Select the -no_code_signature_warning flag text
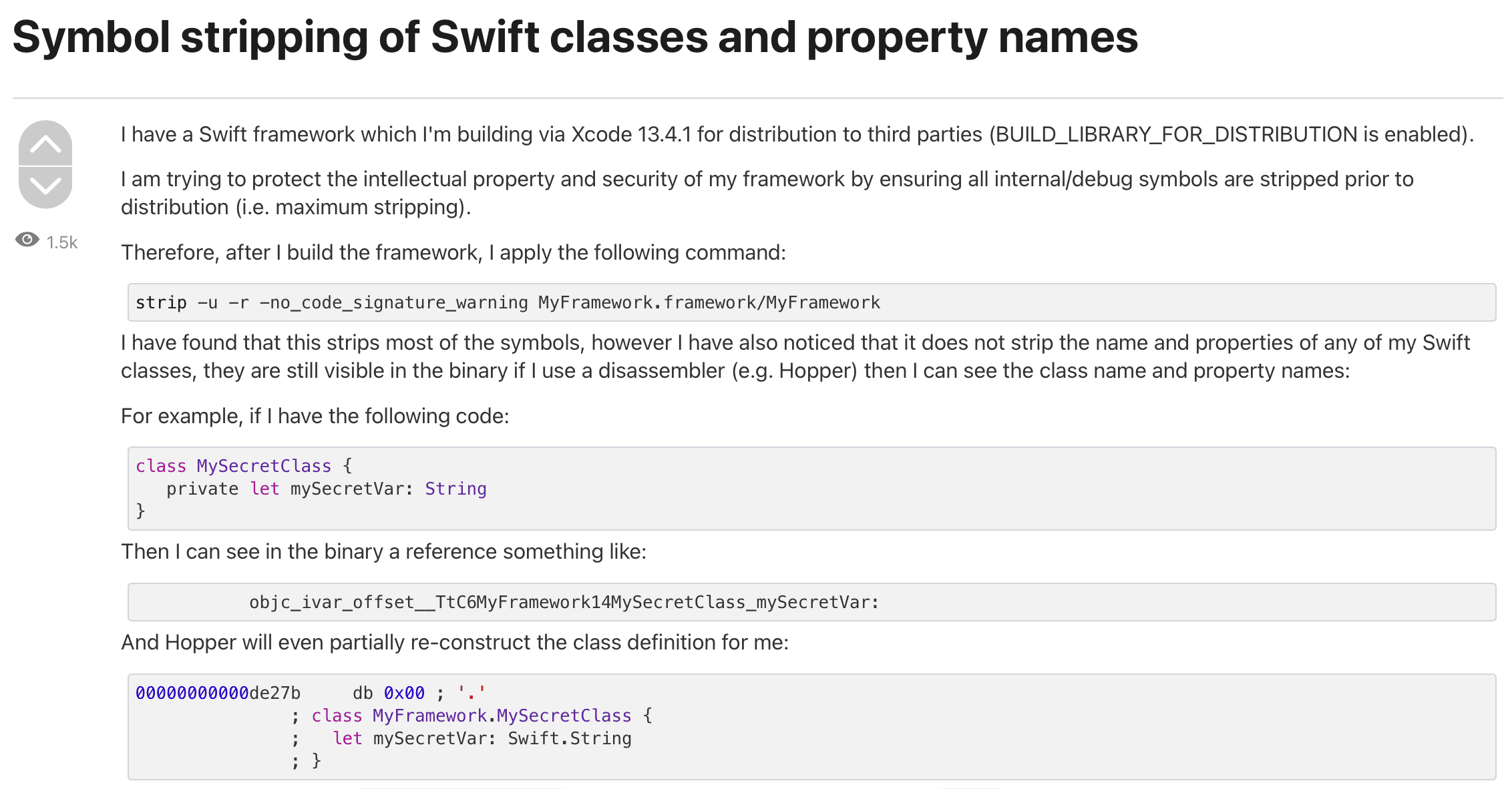 394,302
